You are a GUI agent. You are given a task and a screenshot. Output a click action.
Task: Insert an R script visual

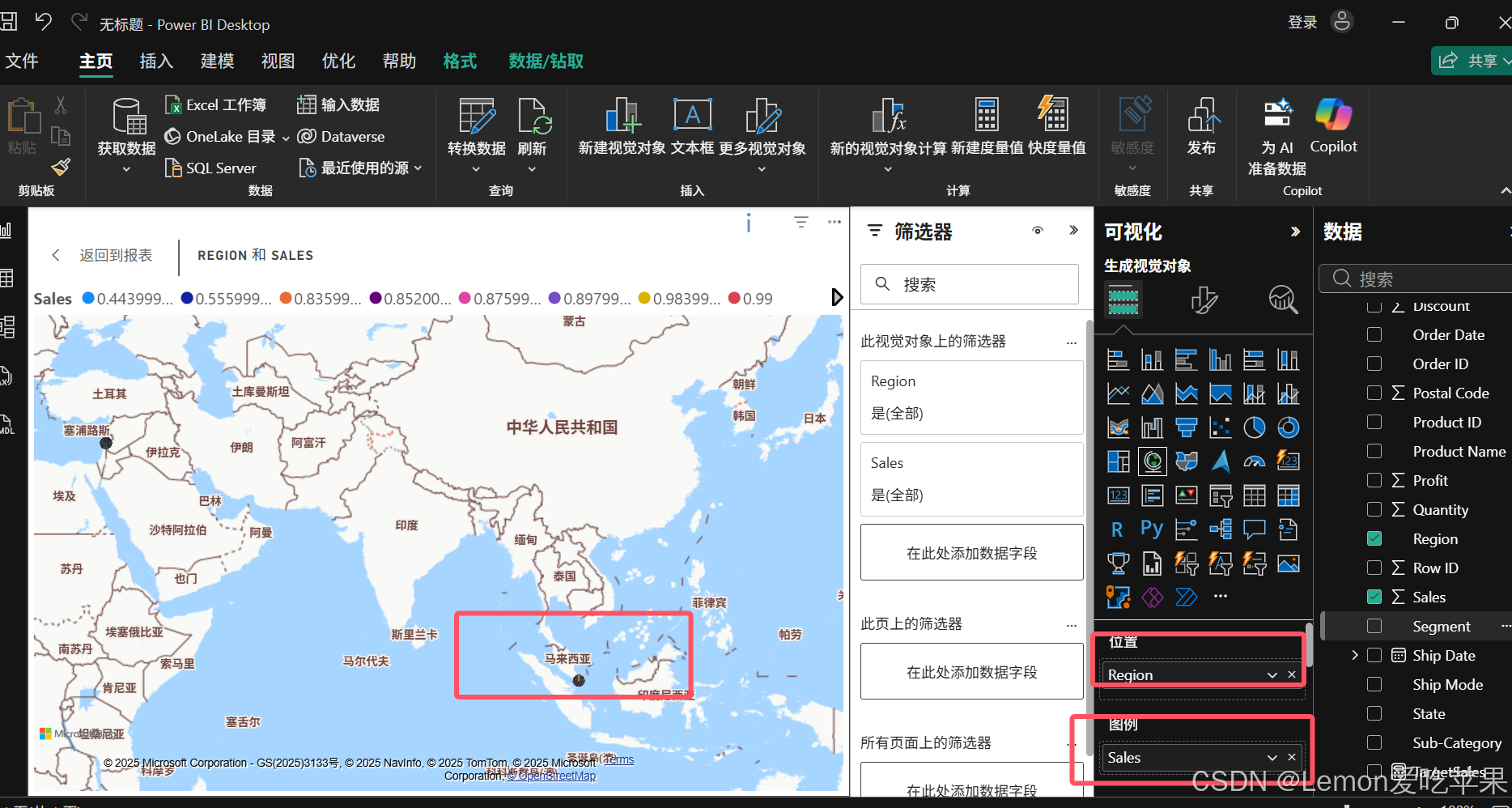(x=1118, y=529)
